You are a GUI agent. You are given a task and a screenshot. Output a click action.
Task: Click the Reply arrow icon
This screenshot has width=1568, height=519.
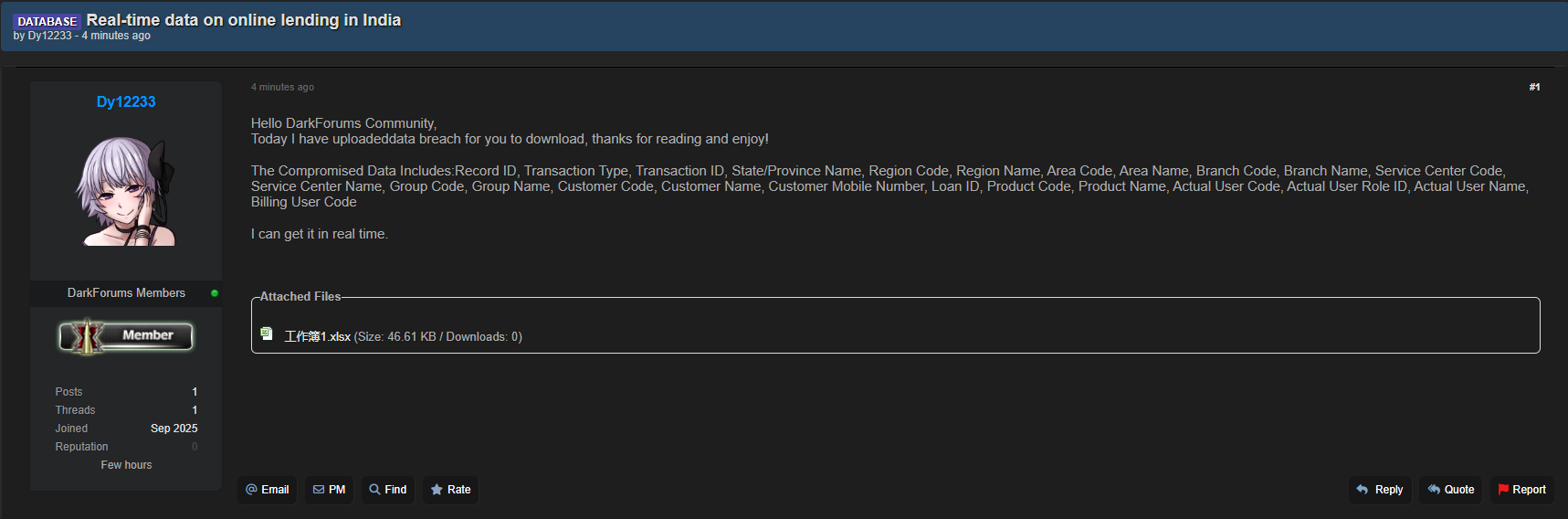coord(1363,490)
